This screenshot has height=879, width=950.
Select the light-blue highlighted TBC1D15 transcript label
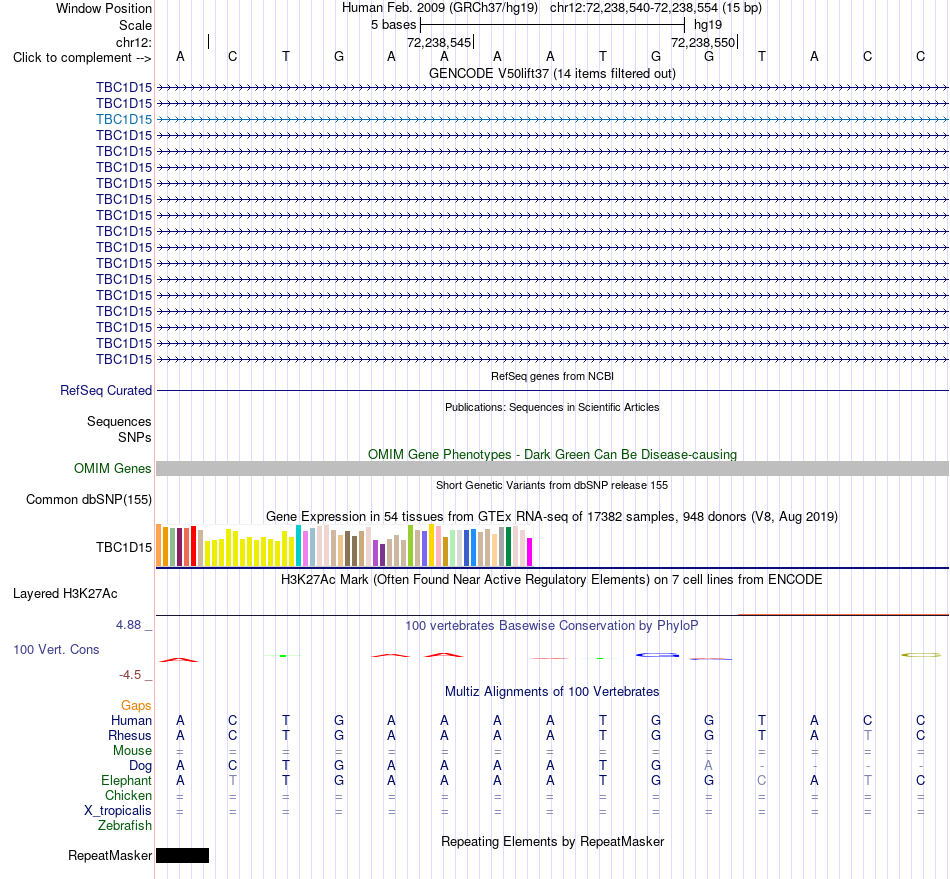[x=124, y=119]
